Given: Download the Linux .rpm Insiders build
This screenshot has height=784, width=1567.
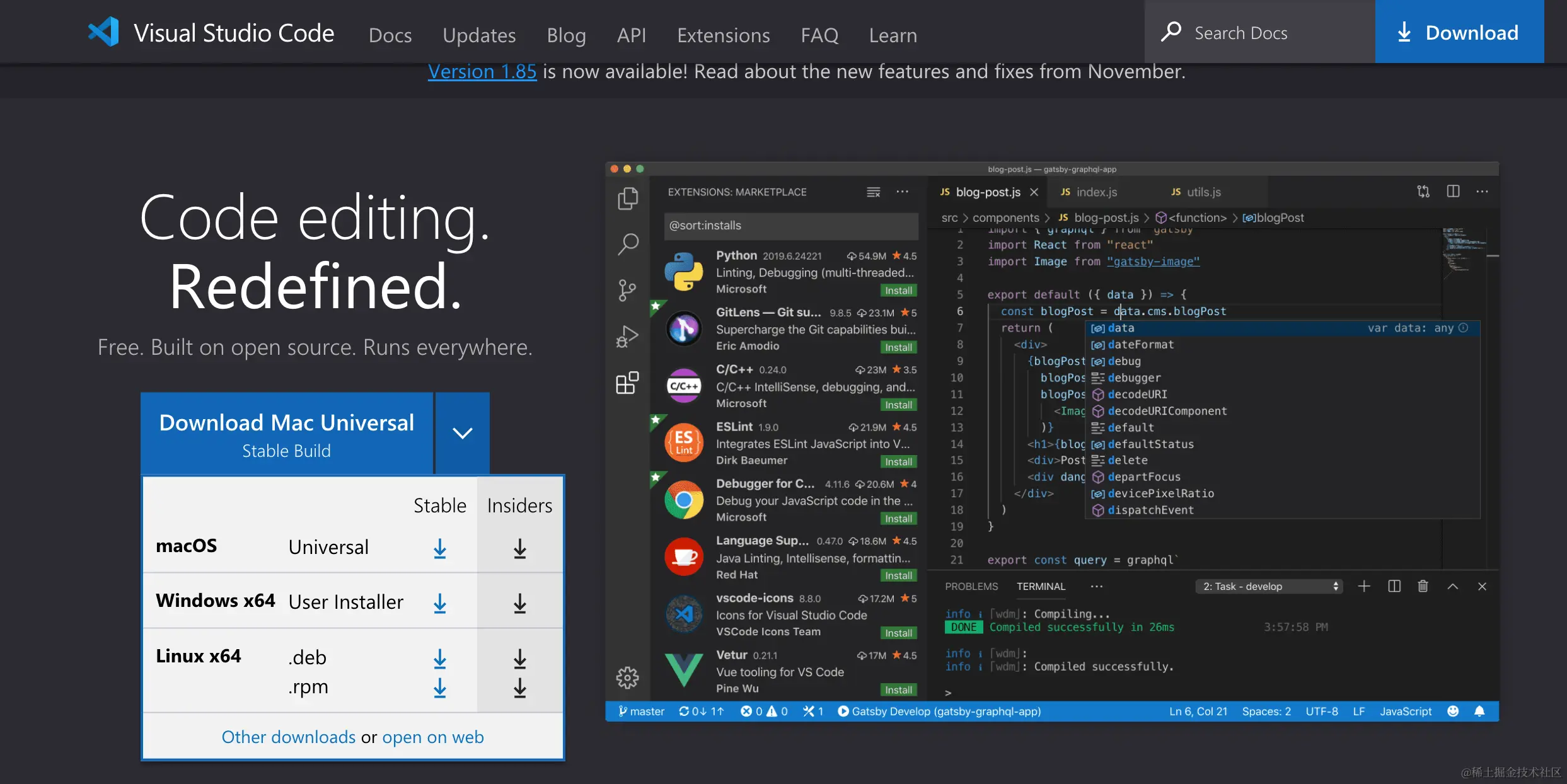Looking at the screenshot, I should [x=519, y=688].
